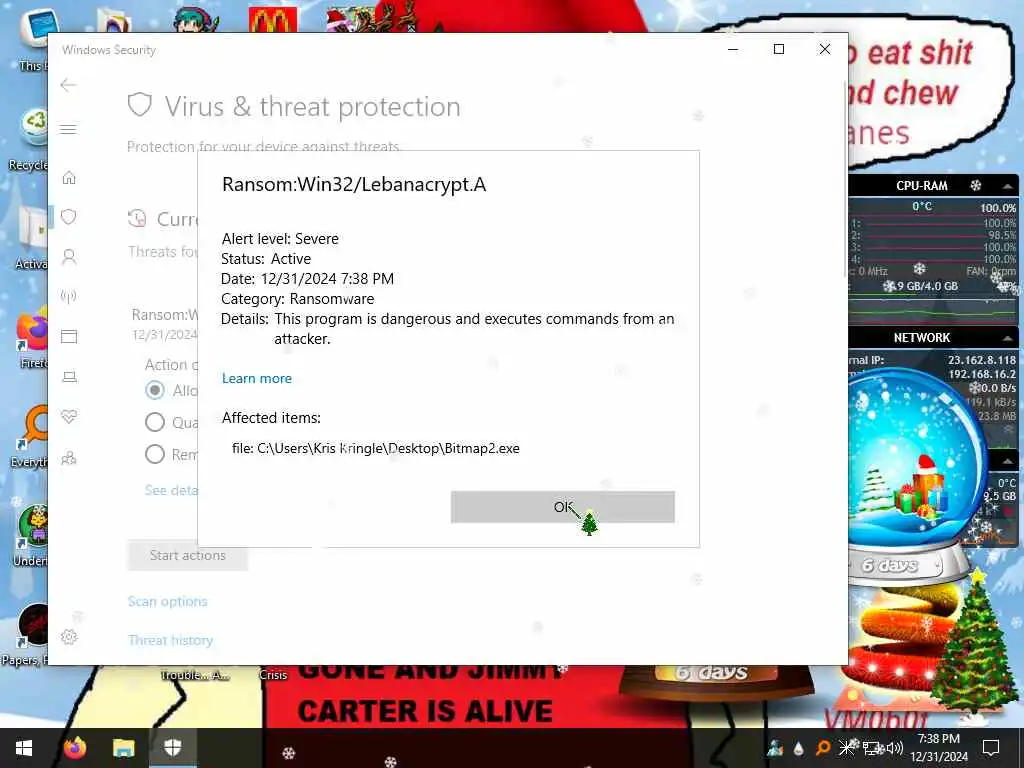The image size is (1024, 768).
Task: Click OK to dismiss threat details dialog
Action: point(562,507)
